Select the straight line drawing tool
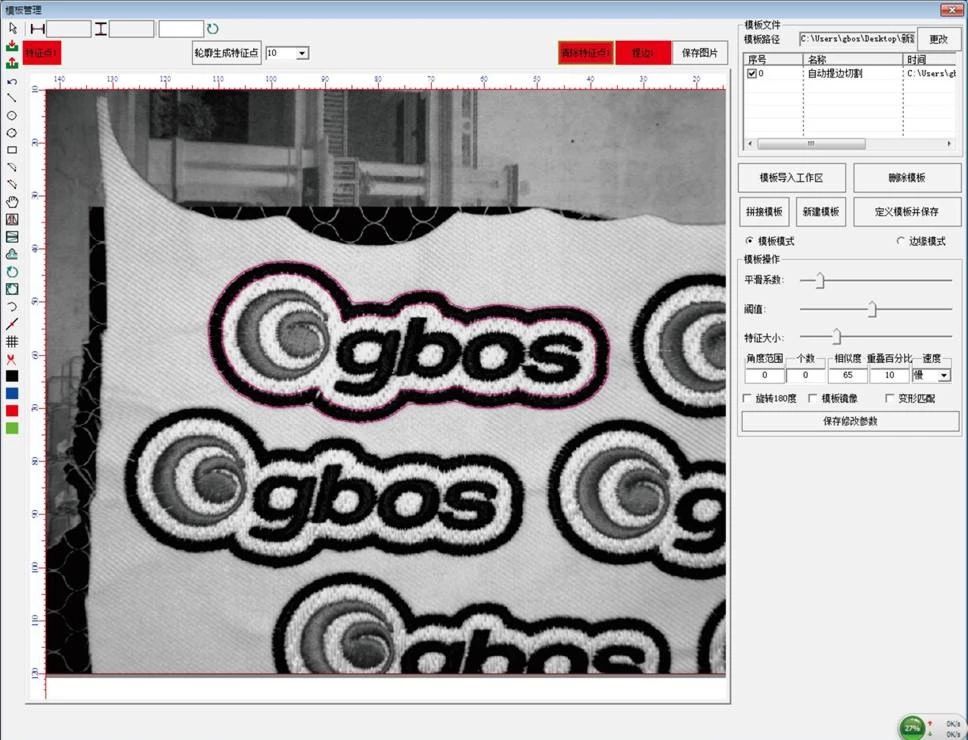 point(12,98)
